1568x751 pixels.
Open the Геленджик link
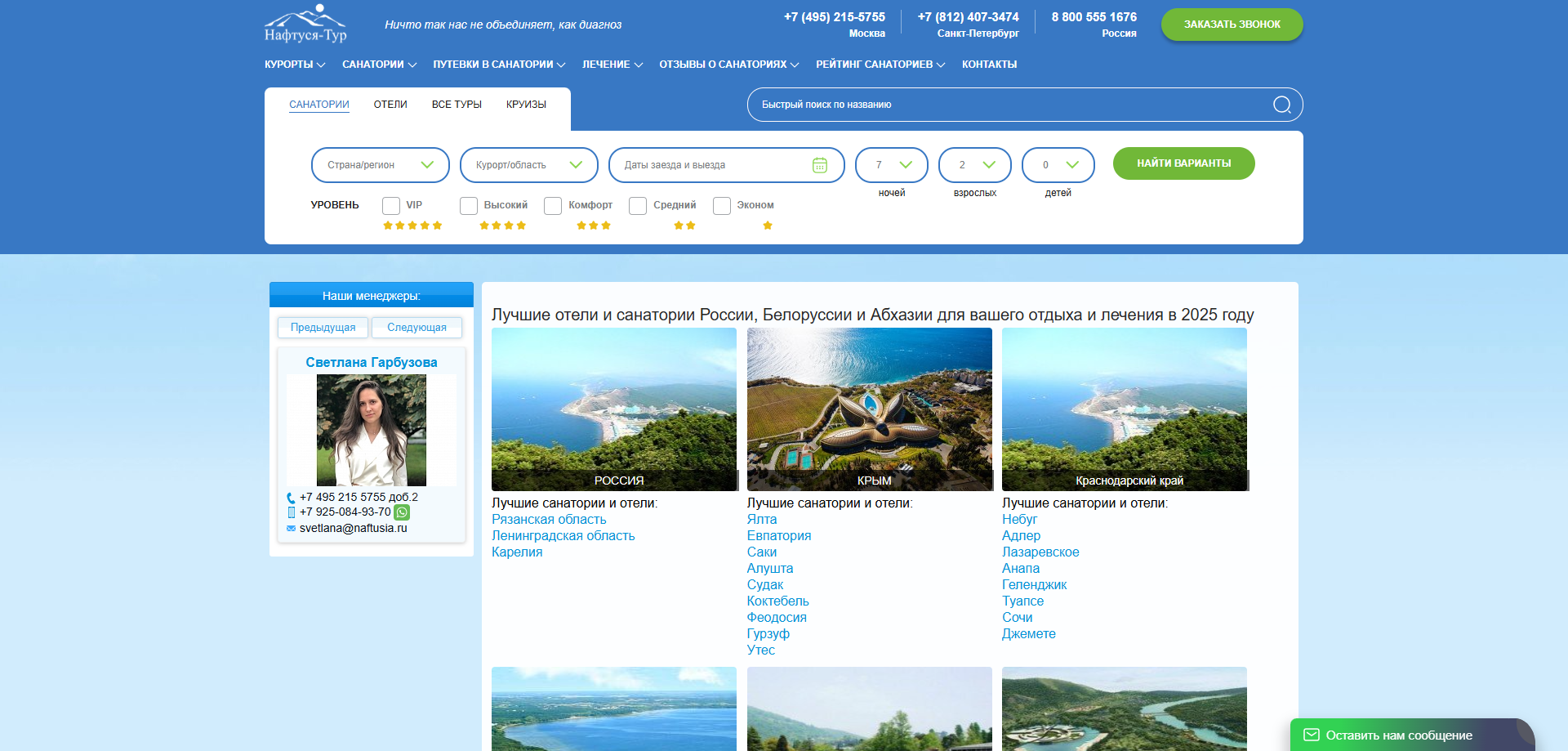coord(1034,585)
